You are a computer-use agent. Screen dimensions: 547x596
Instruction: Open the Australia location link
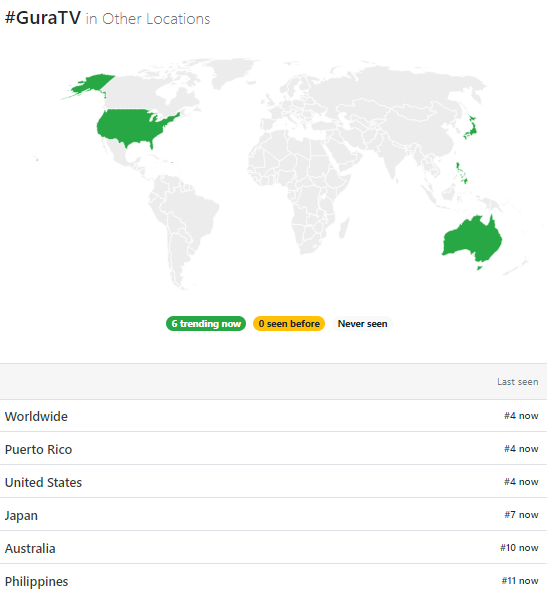pos(30,548)
